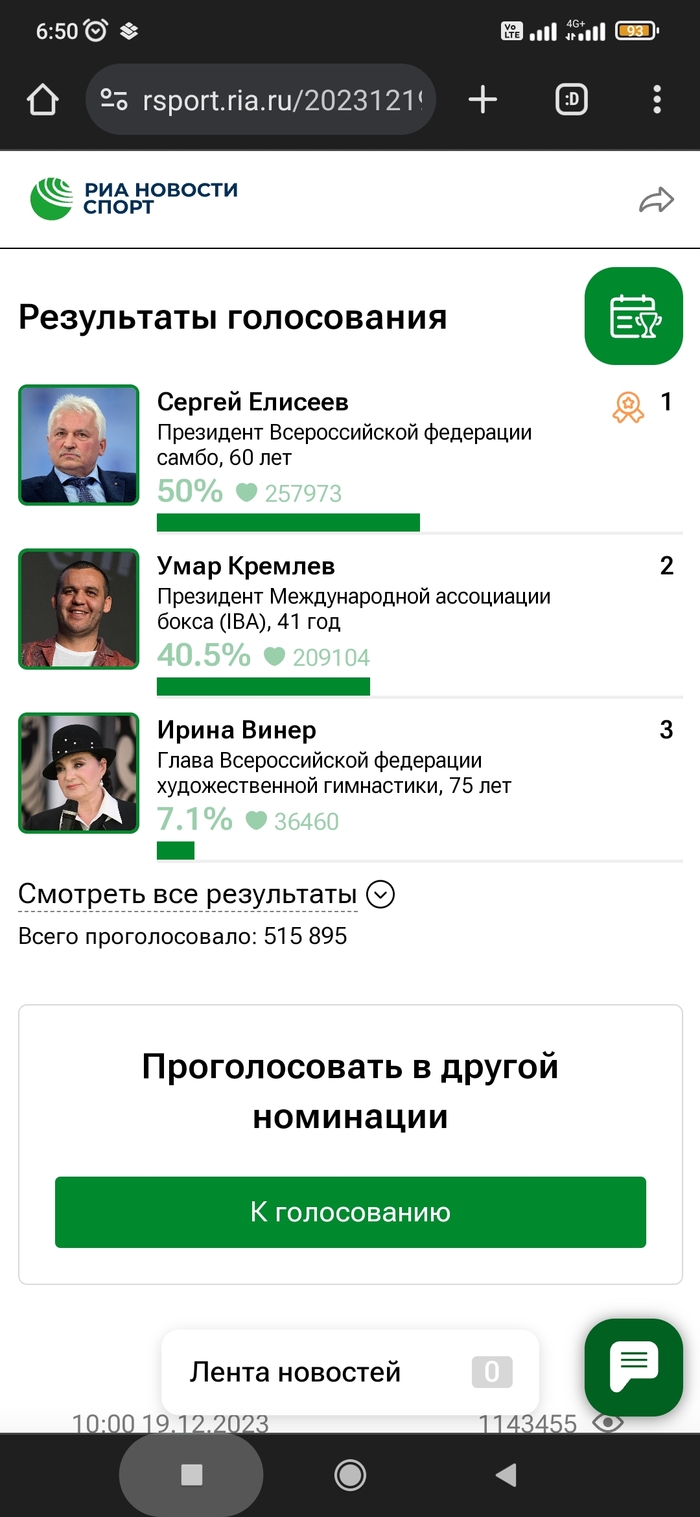Click the circled chevron after 'Смотреть все результаты'
700x1517 pixels.
(380, 894)
